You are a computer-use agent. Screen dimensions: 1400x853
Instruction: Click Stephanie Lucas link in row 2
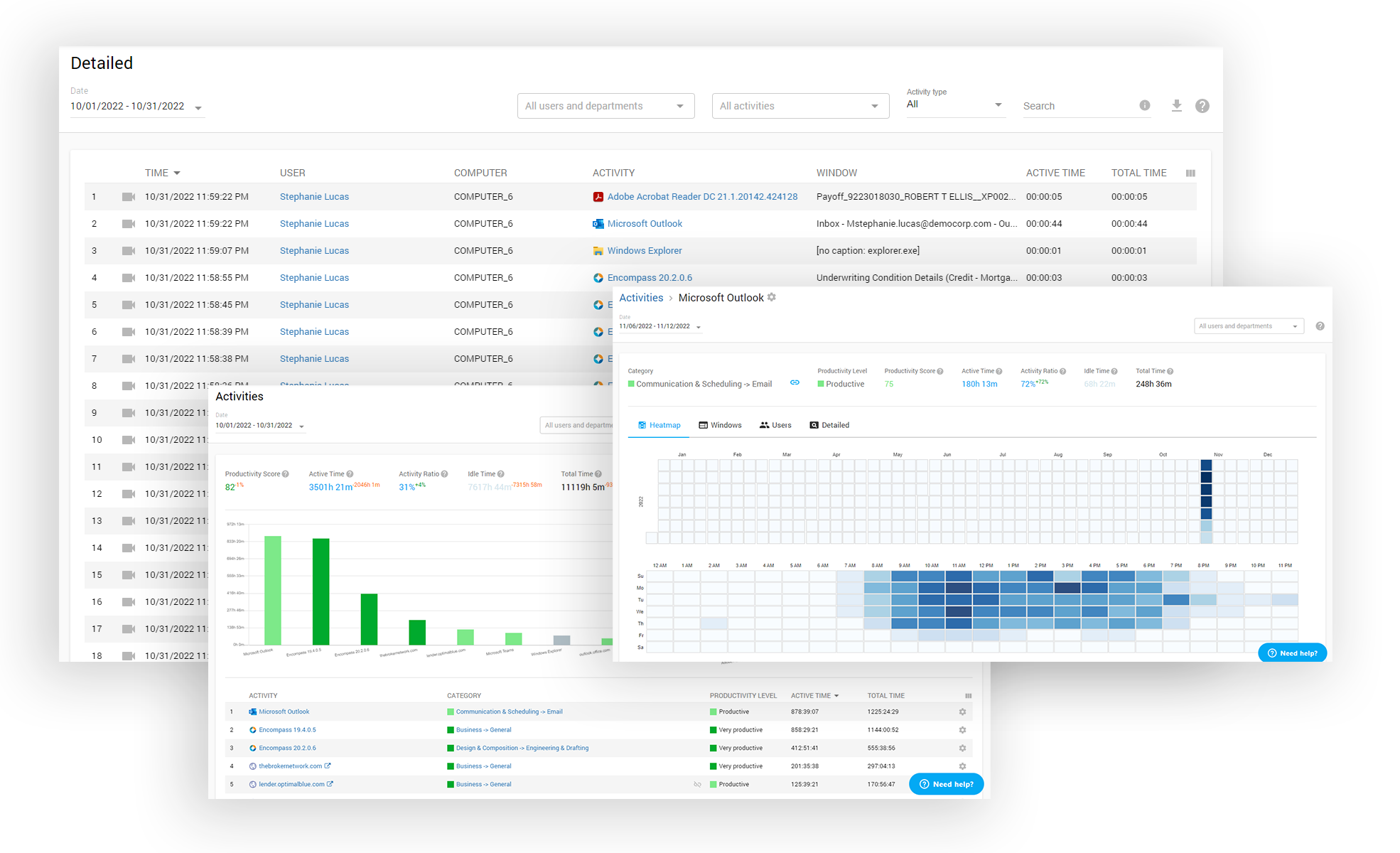pos(314,224)
